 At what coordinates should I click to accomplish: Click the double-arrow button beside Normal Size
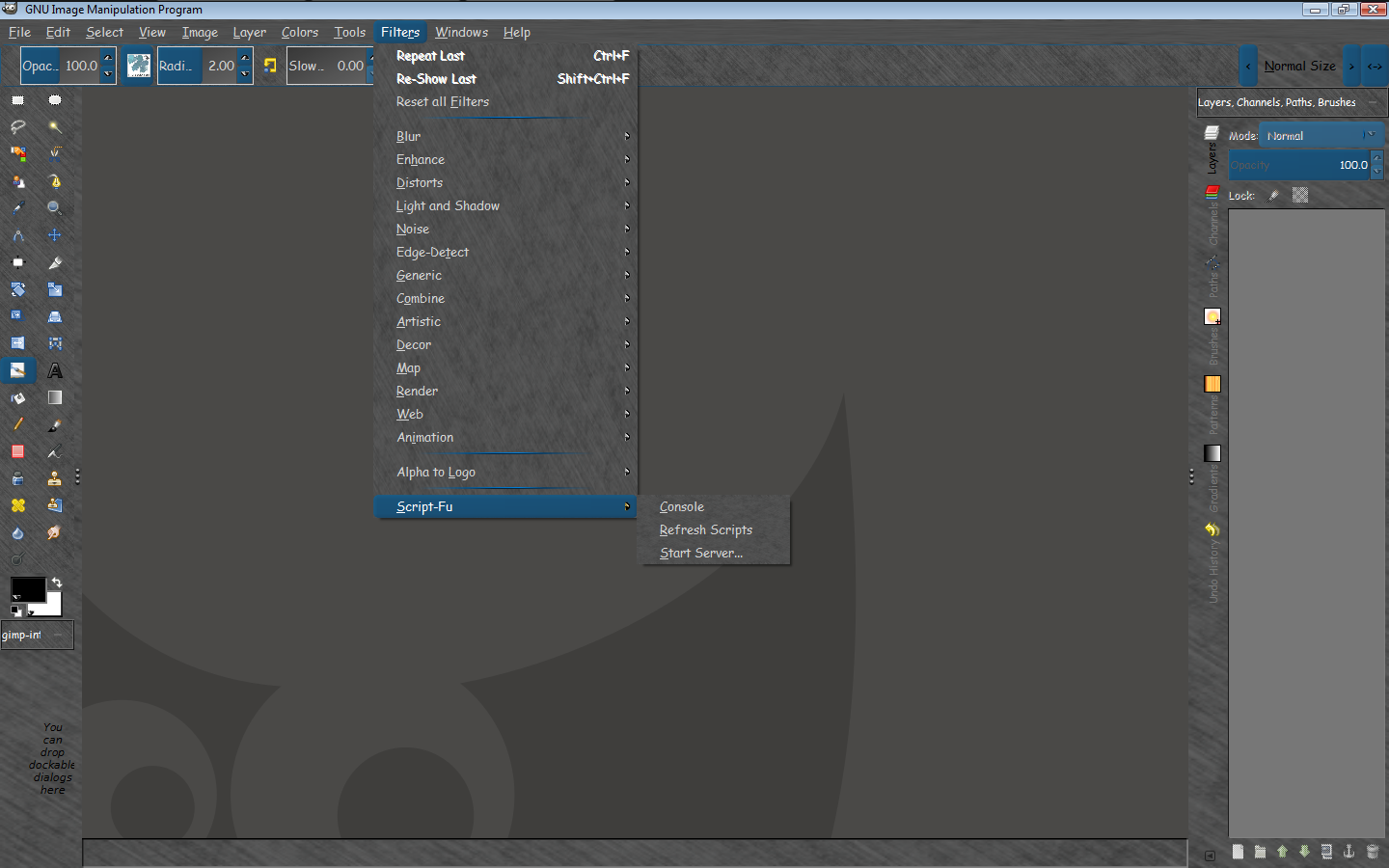[x=1375, y=66]
